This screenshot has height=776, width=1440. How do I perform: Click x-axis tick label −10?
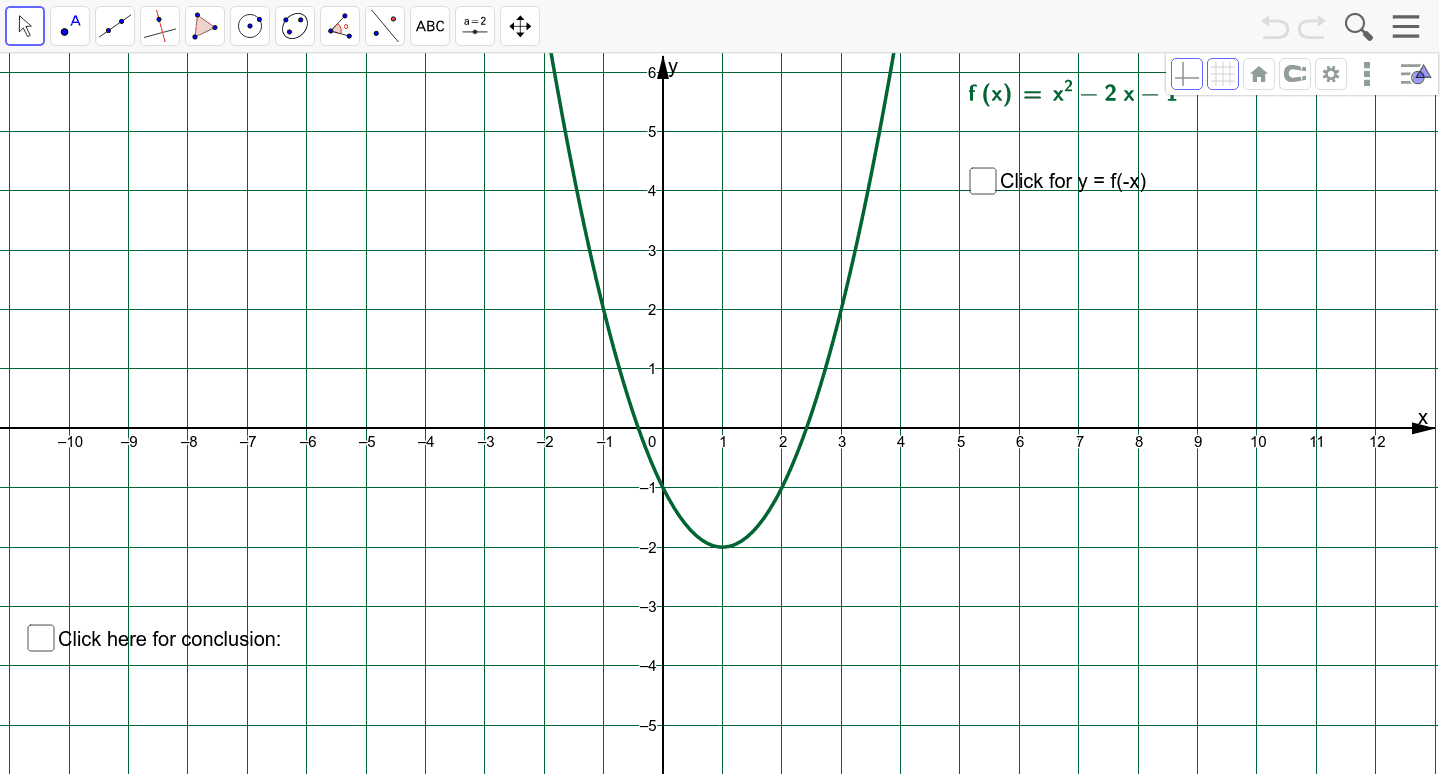[70, 442]
